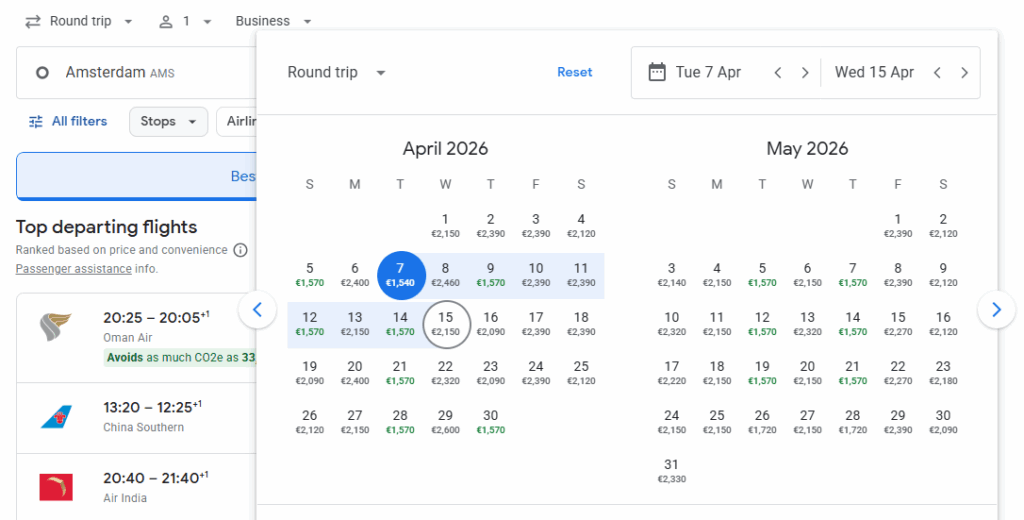Screen dimensions: 1024x520
Task: Select April 7 priced €1,540
Action: [400, 275]
